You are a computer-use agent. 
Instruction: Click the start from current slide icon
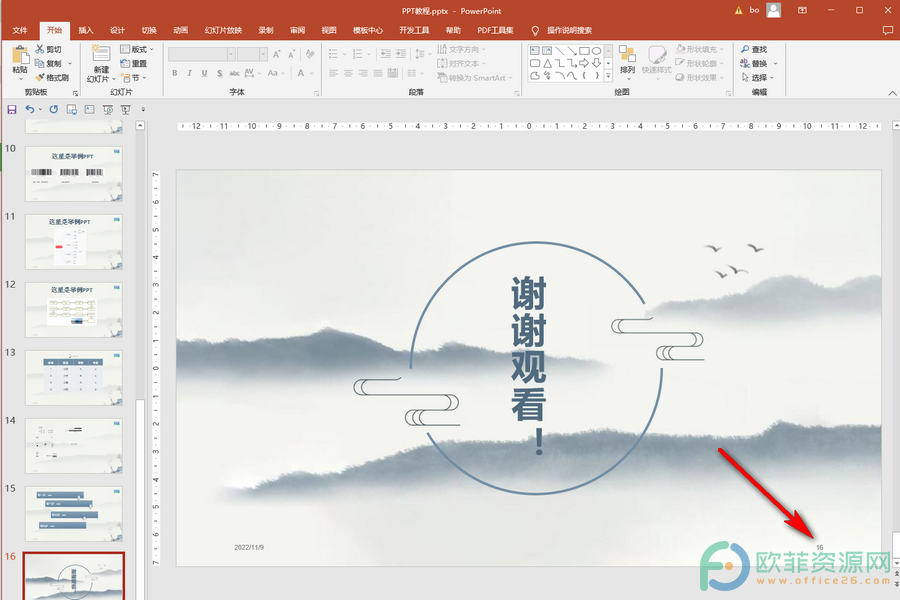click(x=126, y=109)
